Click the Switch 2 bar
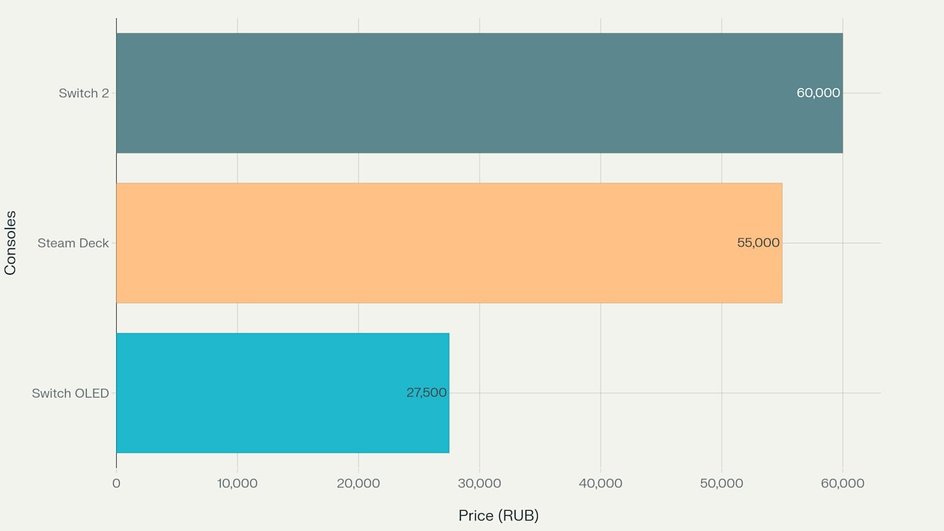The width and height of the screenshot is (944, 531). pyautogui.click(x=479, y=93)
